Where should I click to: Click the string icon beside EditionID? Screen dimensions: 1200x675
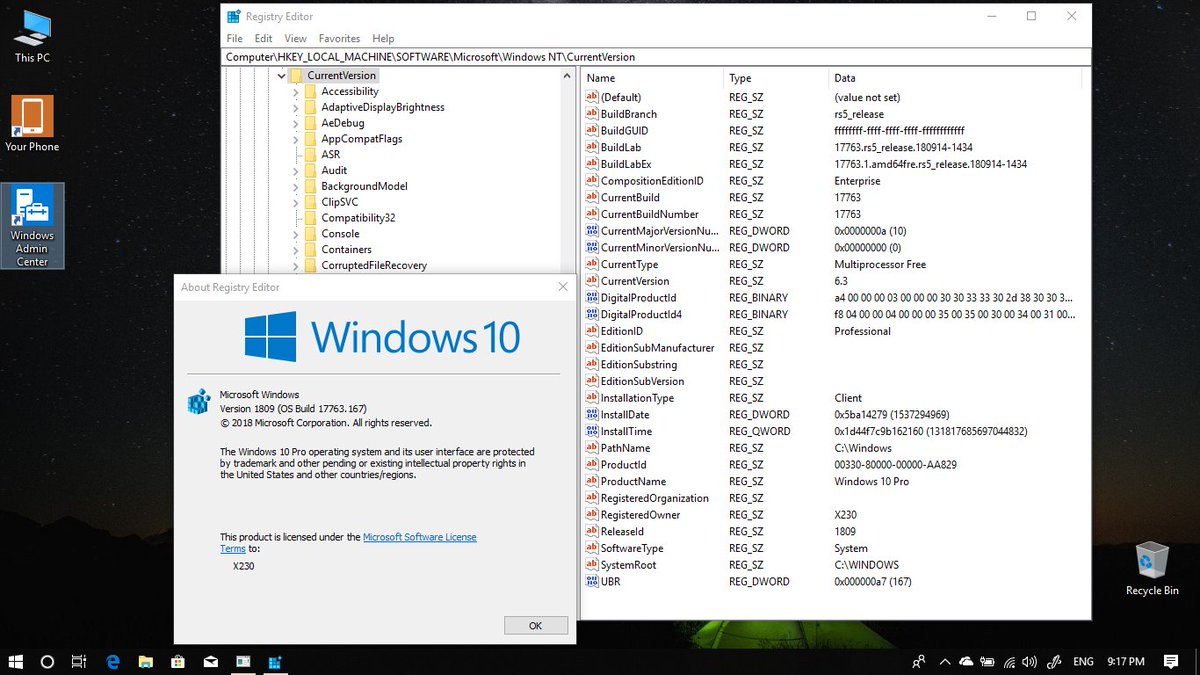(x=591, y=331)
